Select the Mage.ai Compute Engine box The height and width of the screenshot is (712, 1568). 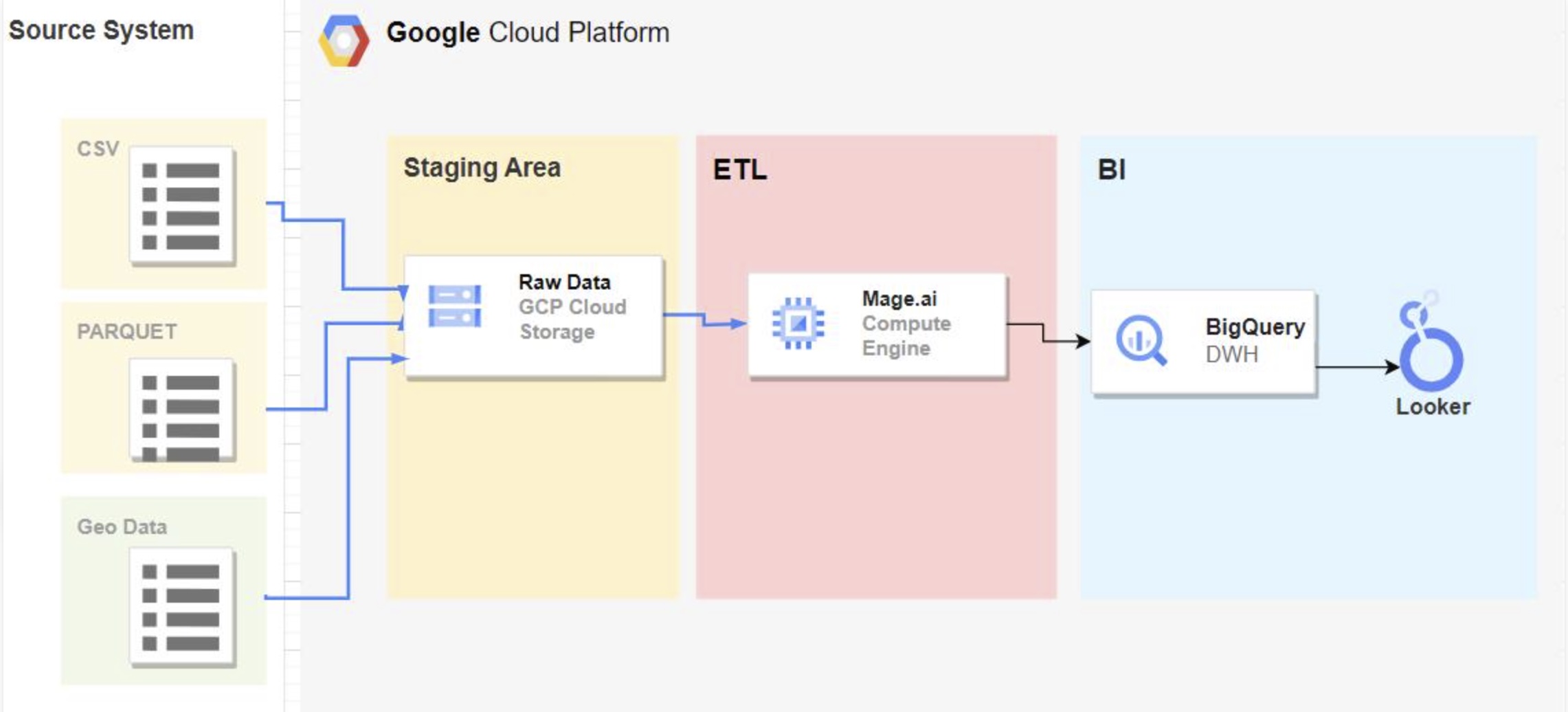877,325
